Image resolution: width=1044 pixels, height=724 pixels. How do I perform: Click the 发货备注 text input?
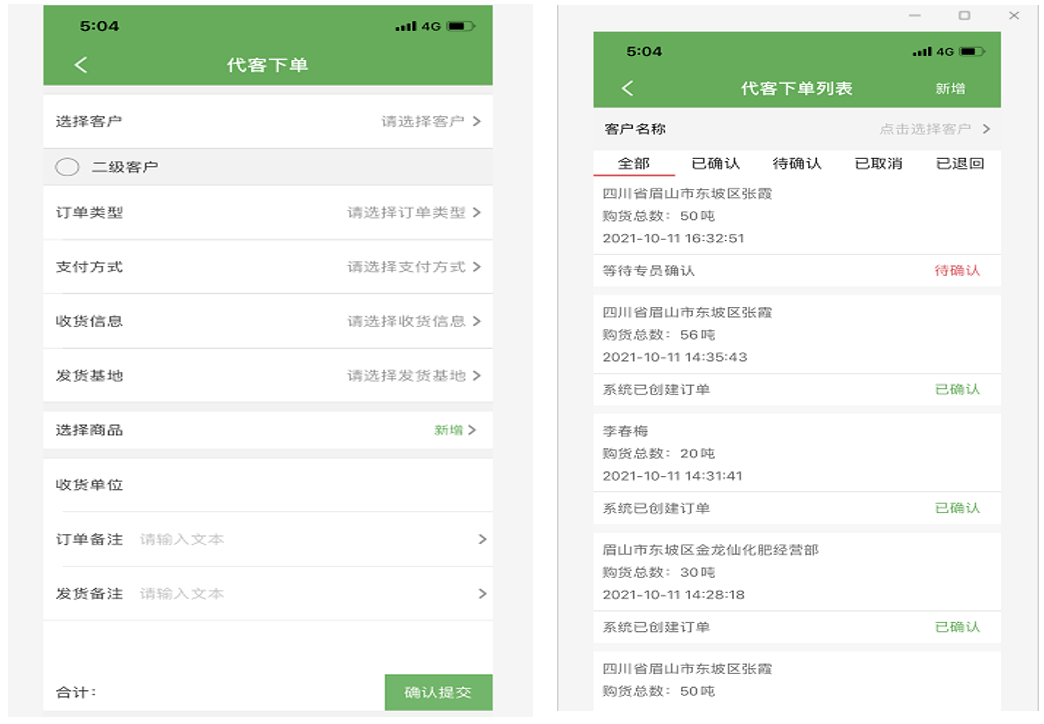pos(300,594)
